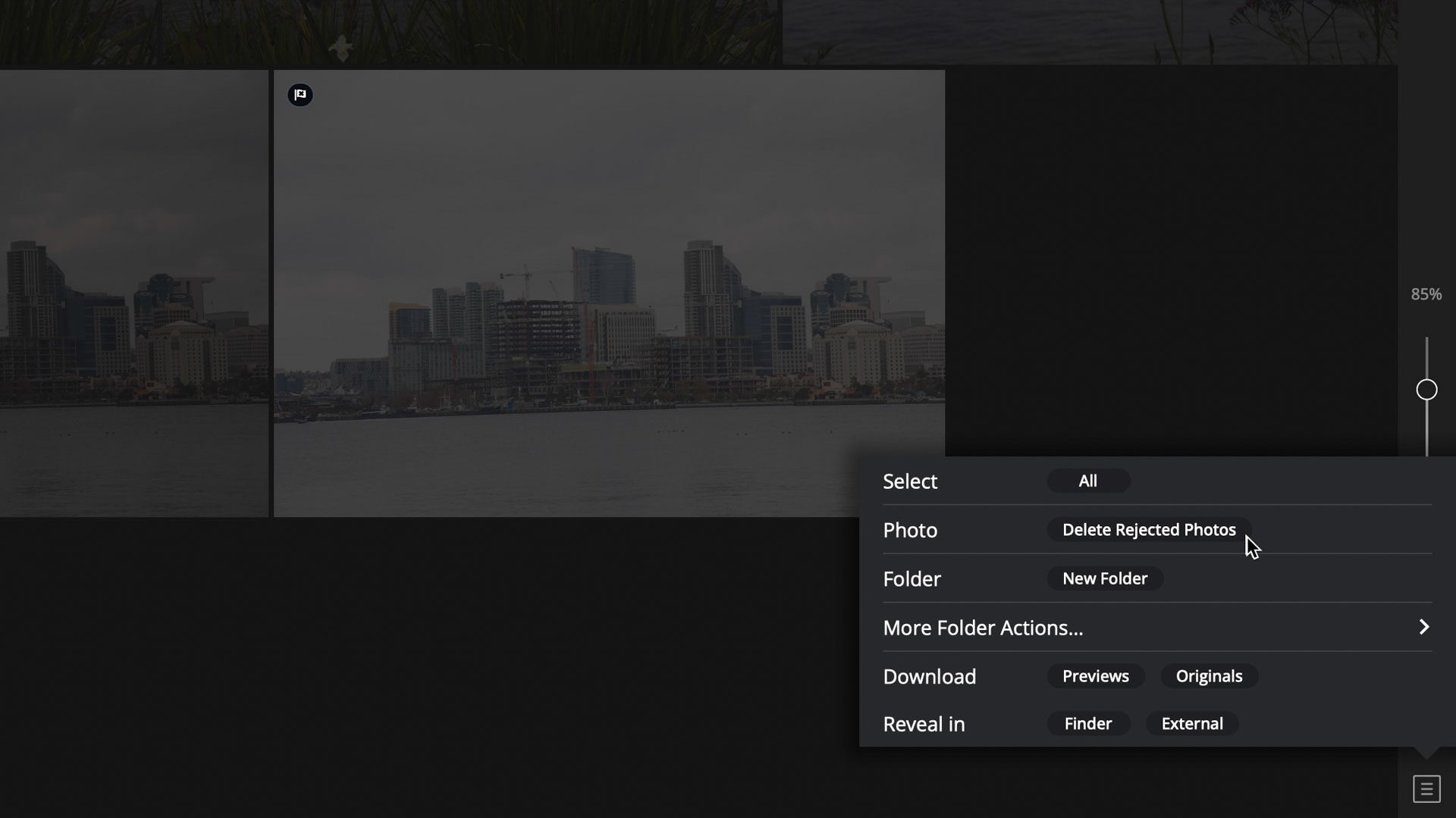Open More Folder Actions… entry

click(1157, 627)
